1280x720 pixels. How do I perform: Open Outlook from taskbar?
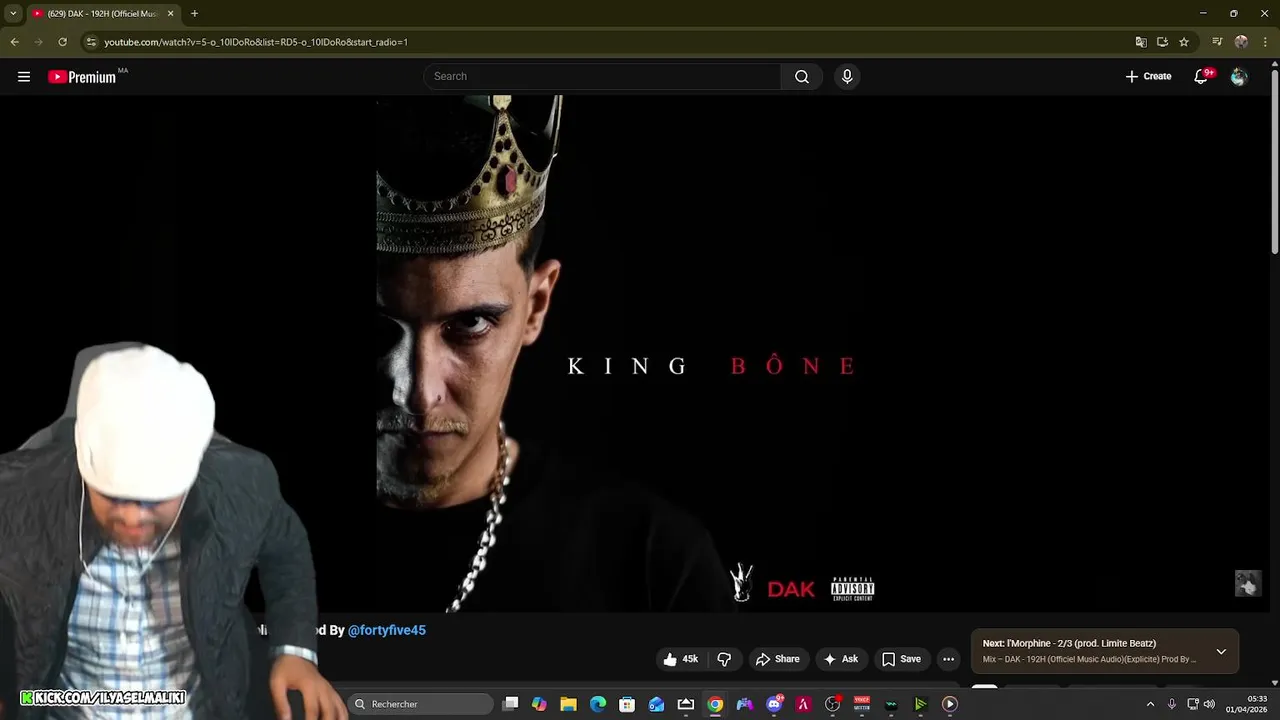pos(656,704)
